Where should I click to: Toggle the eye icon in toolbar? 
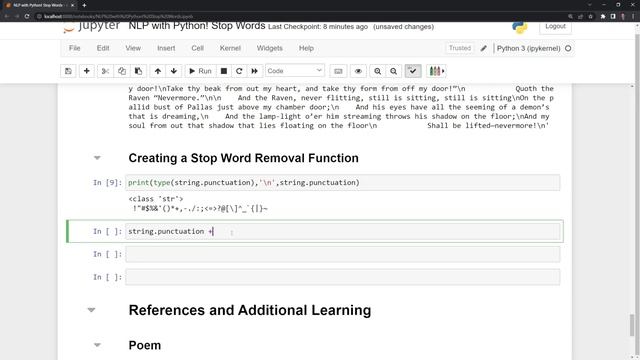click(x=358, y=71)
